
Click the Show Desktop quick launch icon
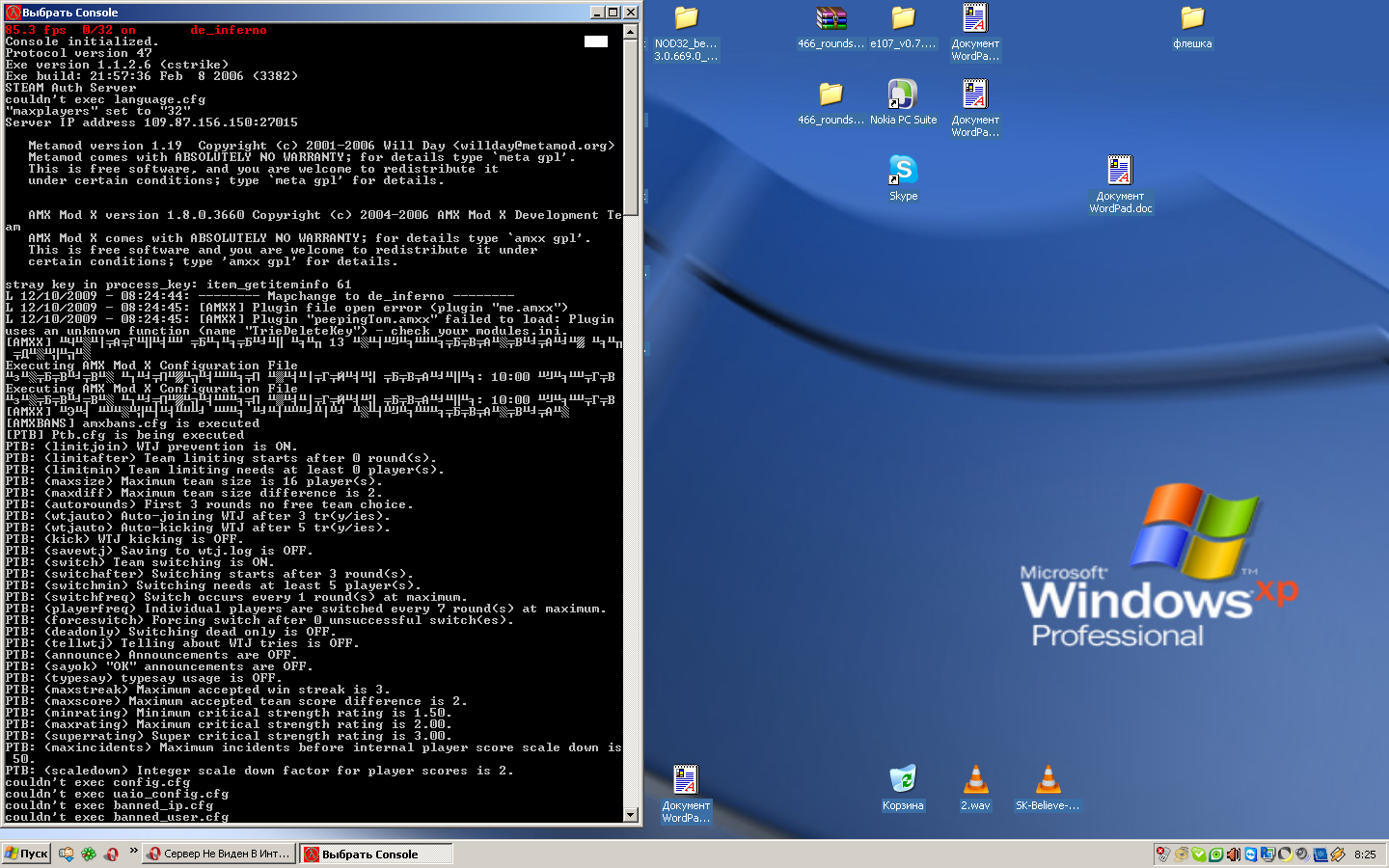point(67,854)
